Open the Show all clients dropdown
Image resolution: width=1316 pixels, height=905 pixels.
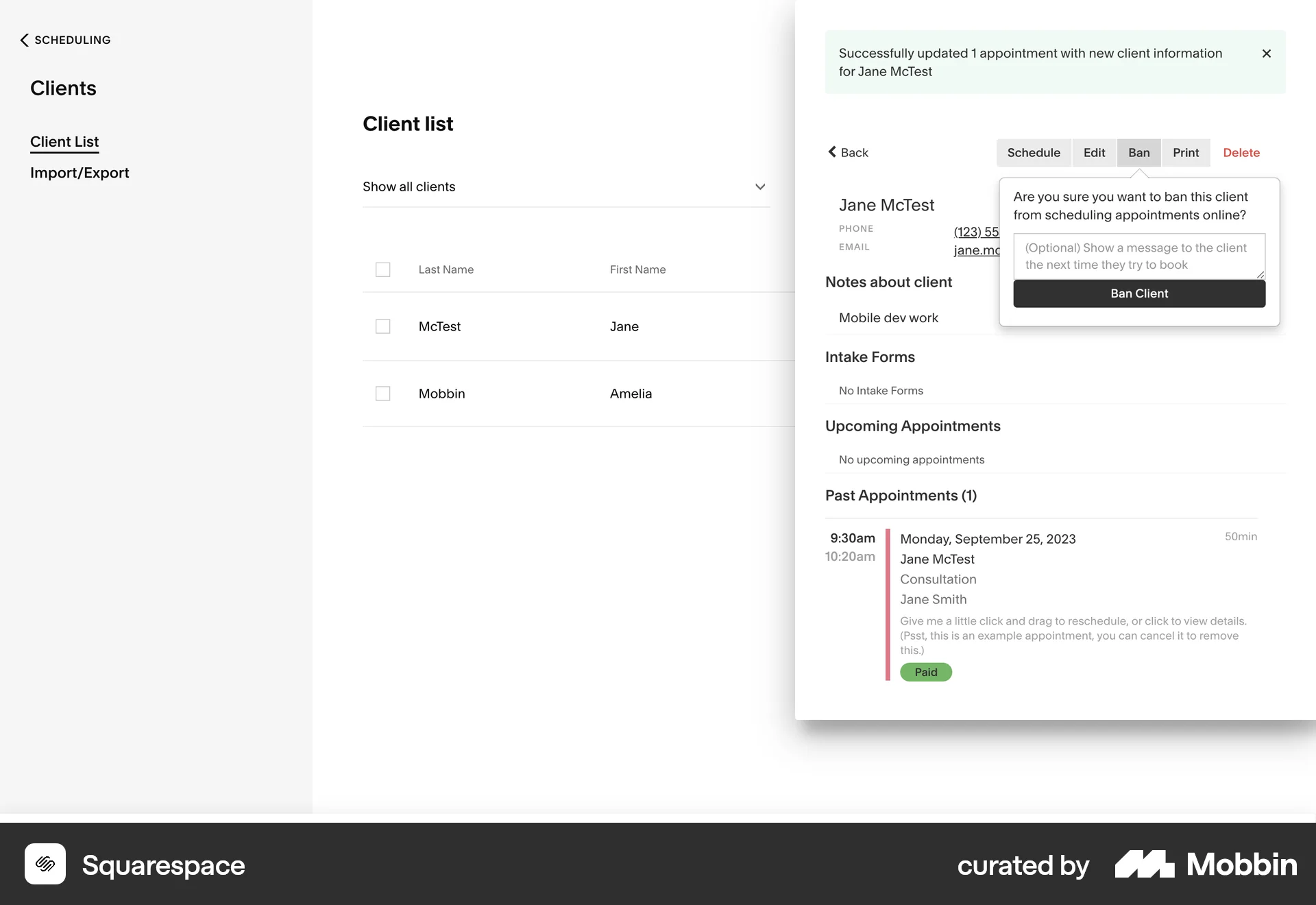point(565,186)
